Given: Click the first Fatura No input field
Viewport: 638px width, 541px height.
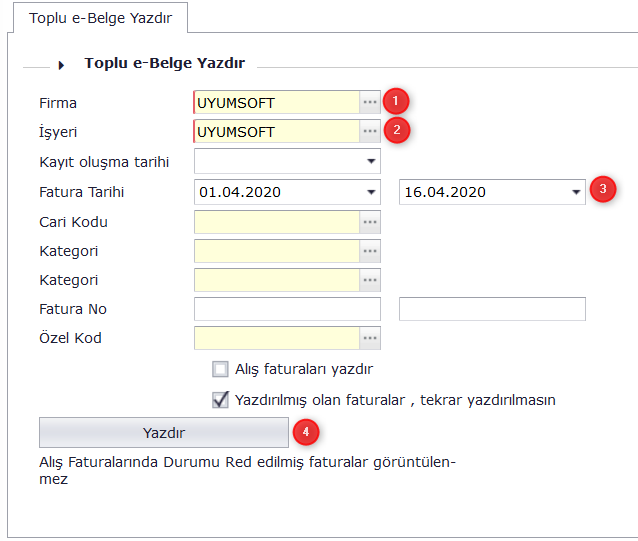Looking at the screenshot, I should (287, 309).
